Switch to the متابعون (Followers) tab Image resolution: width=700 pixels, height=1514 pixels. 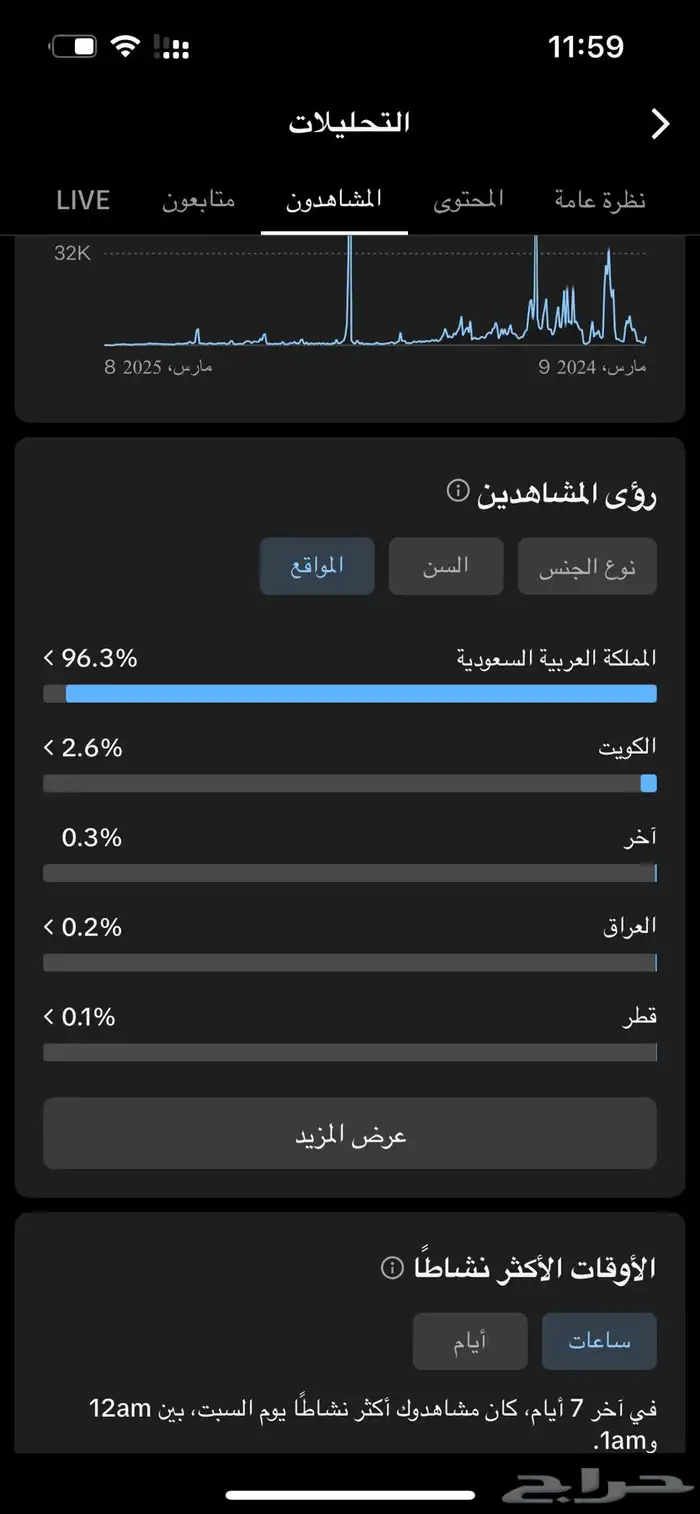click(198, 200)
